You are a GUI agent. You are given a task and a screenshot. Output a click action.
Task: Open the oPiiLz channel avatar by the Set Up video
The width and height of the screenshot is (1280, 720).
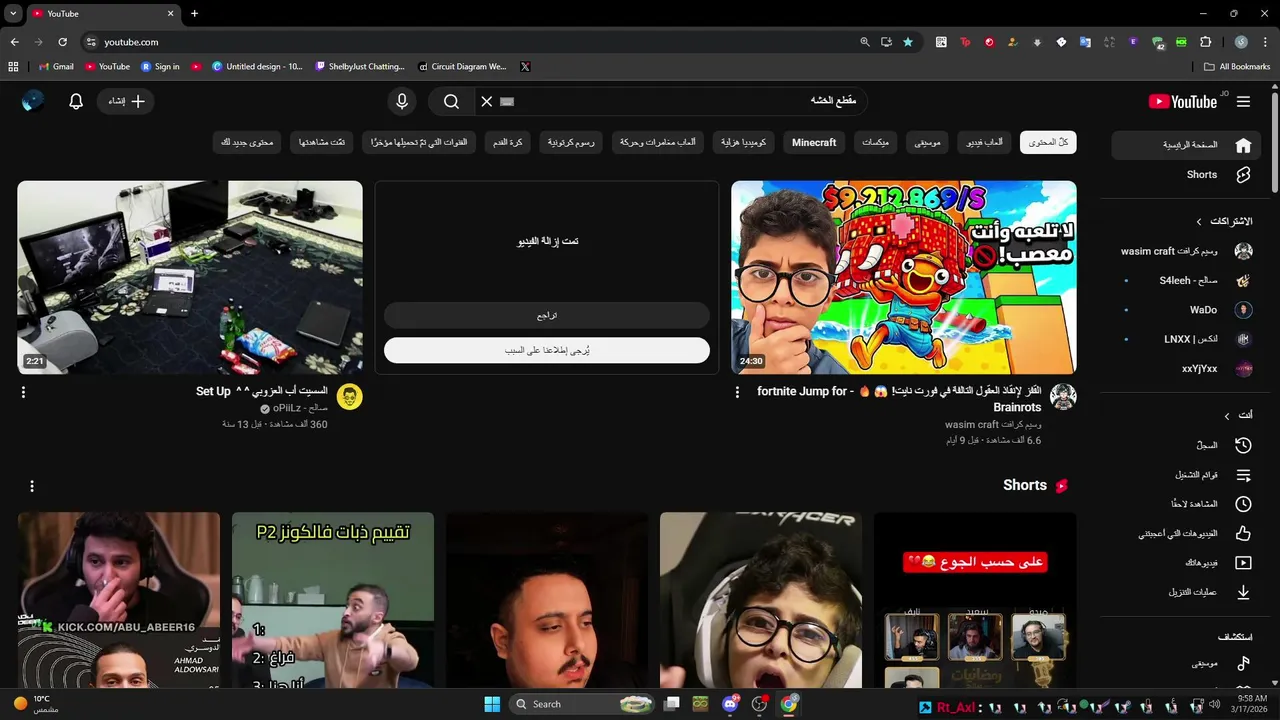tap(349, 396)
